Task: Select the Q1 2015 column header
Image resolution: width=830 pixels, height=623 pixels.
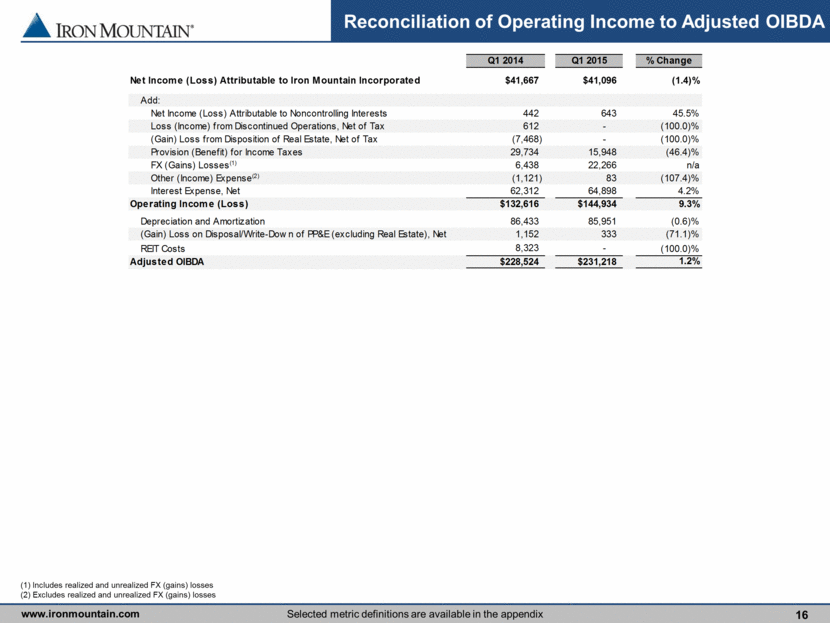Action: pos(589,60)
